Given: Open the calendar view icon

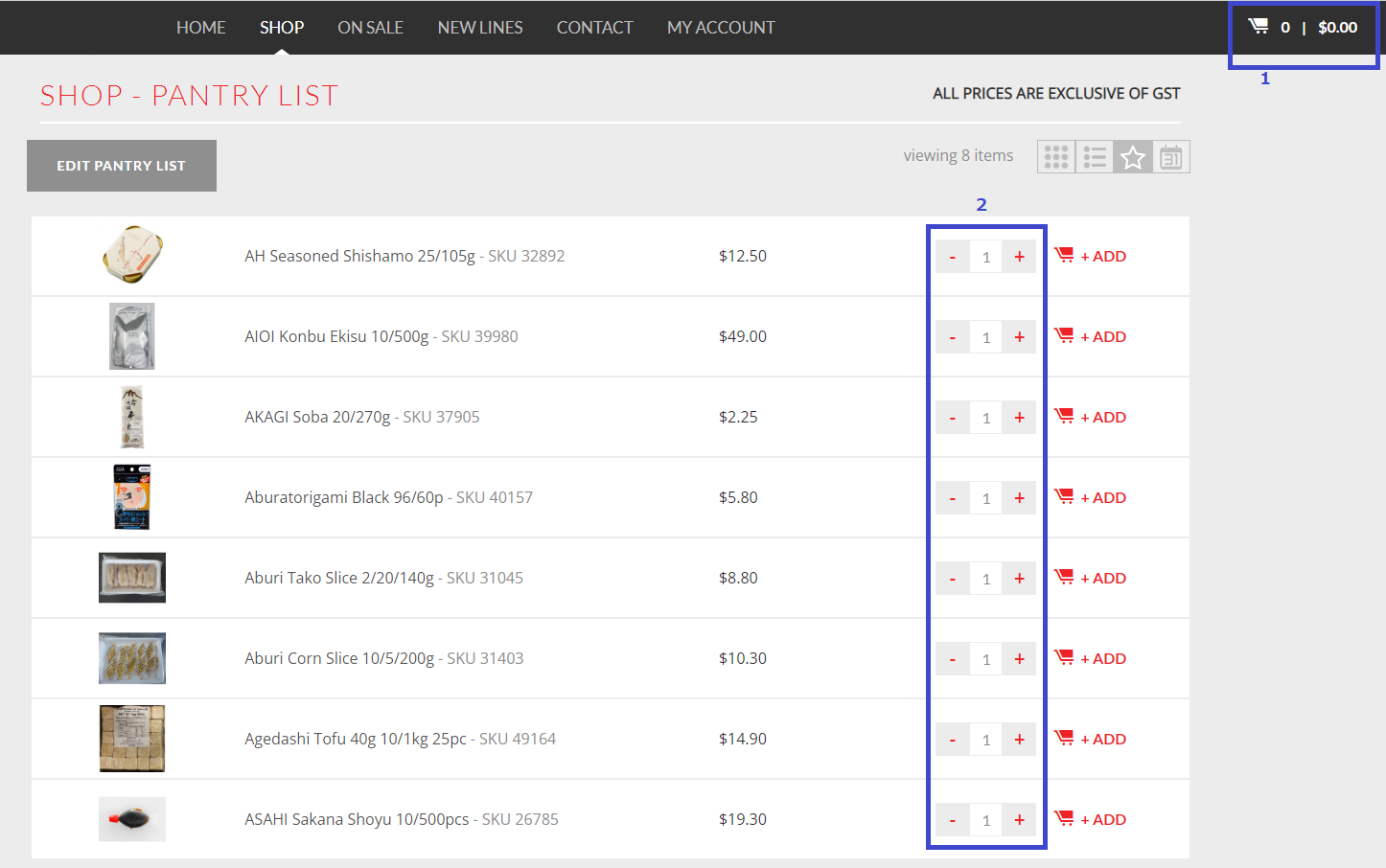Looking at the screenshot, I should pyautogui.click(x=1171, y=157).
